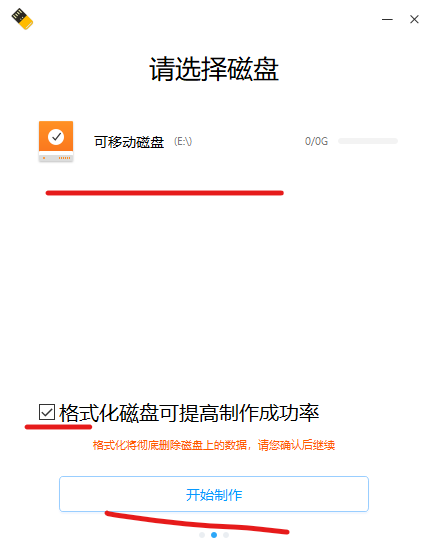The image size is (425, 547).
Task: Click the red underline beneath disk list
Action: (x=164, y=193)
